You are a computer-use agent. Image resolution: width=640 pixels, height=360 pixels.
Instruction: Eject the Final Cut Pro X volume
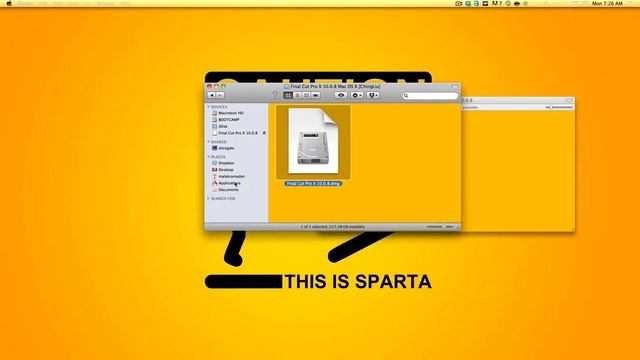[264, 133]
